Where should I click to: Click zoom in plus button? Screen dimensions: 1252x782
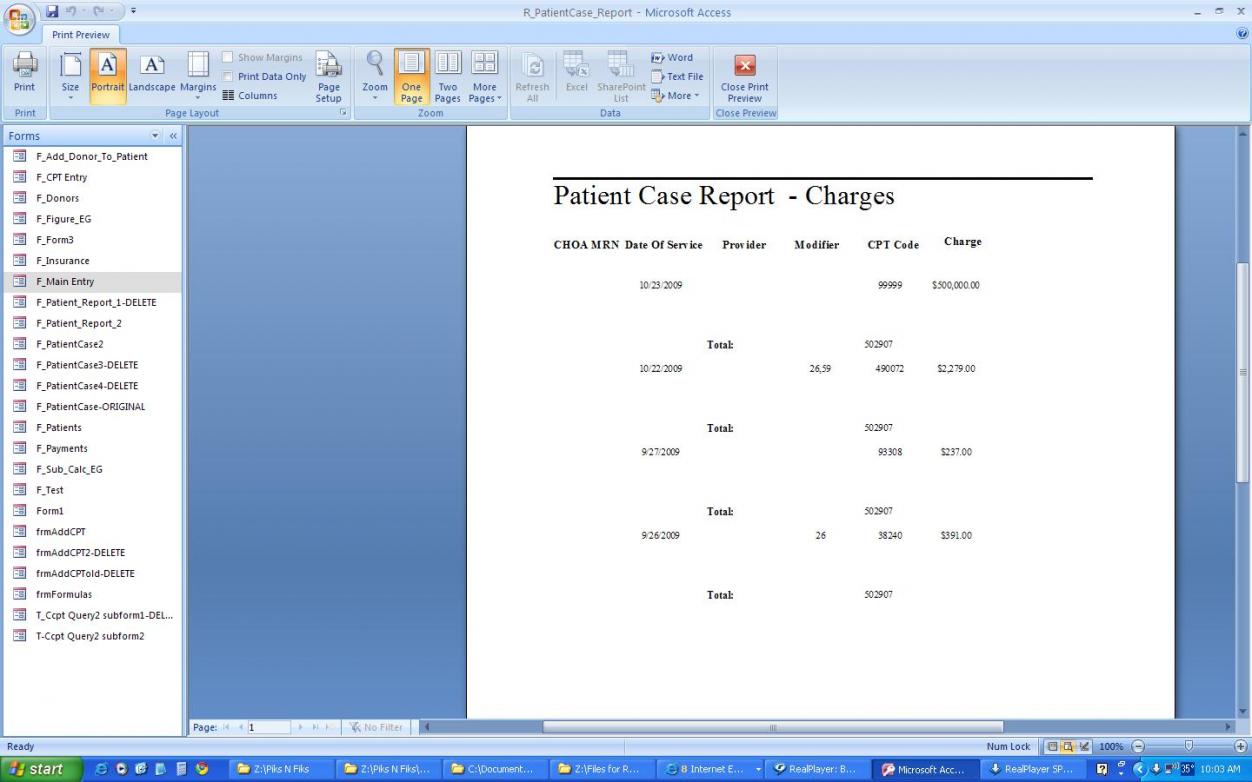coord(1241,746)
